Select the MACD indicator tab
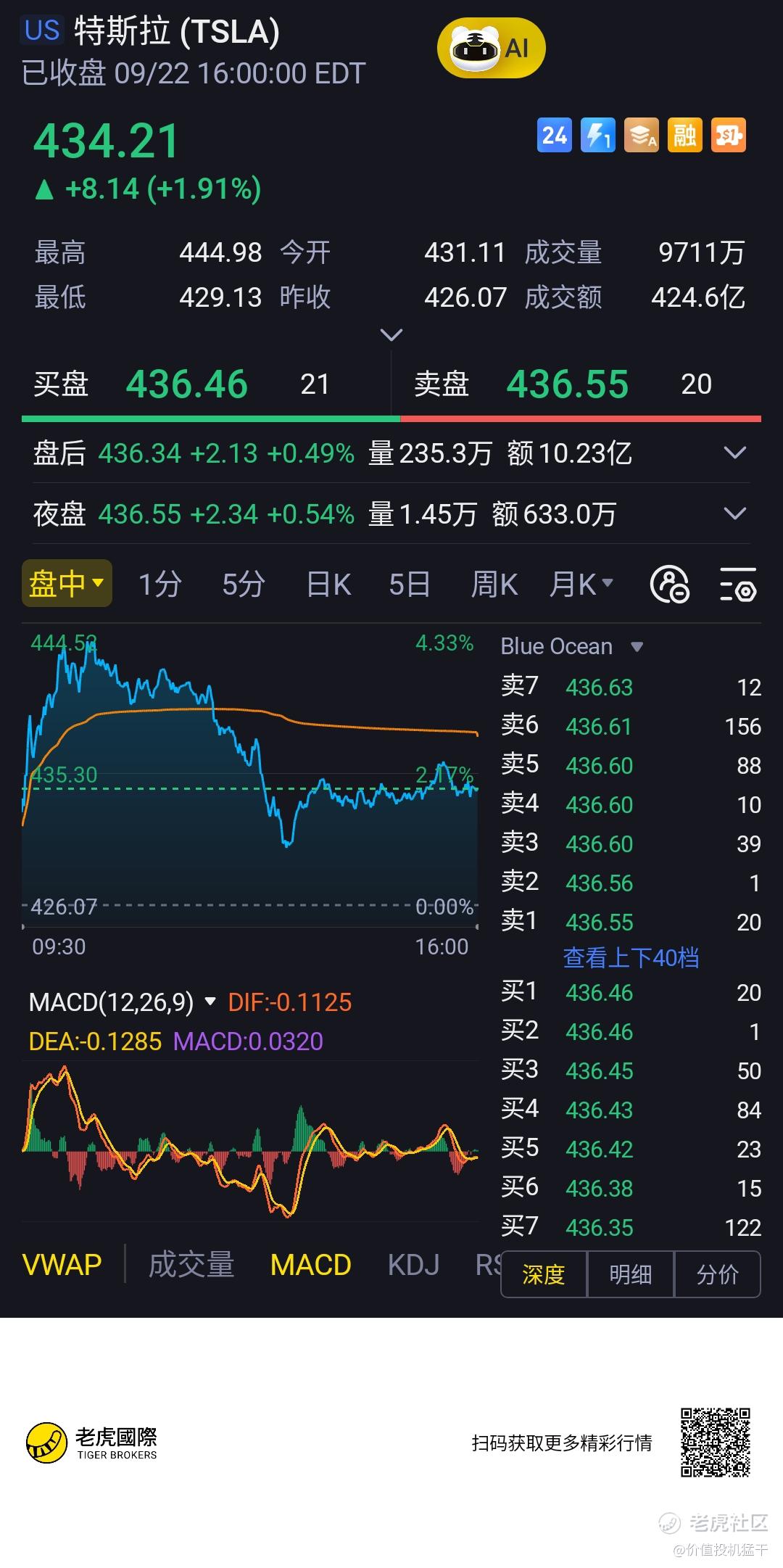 coord(310,1265)
